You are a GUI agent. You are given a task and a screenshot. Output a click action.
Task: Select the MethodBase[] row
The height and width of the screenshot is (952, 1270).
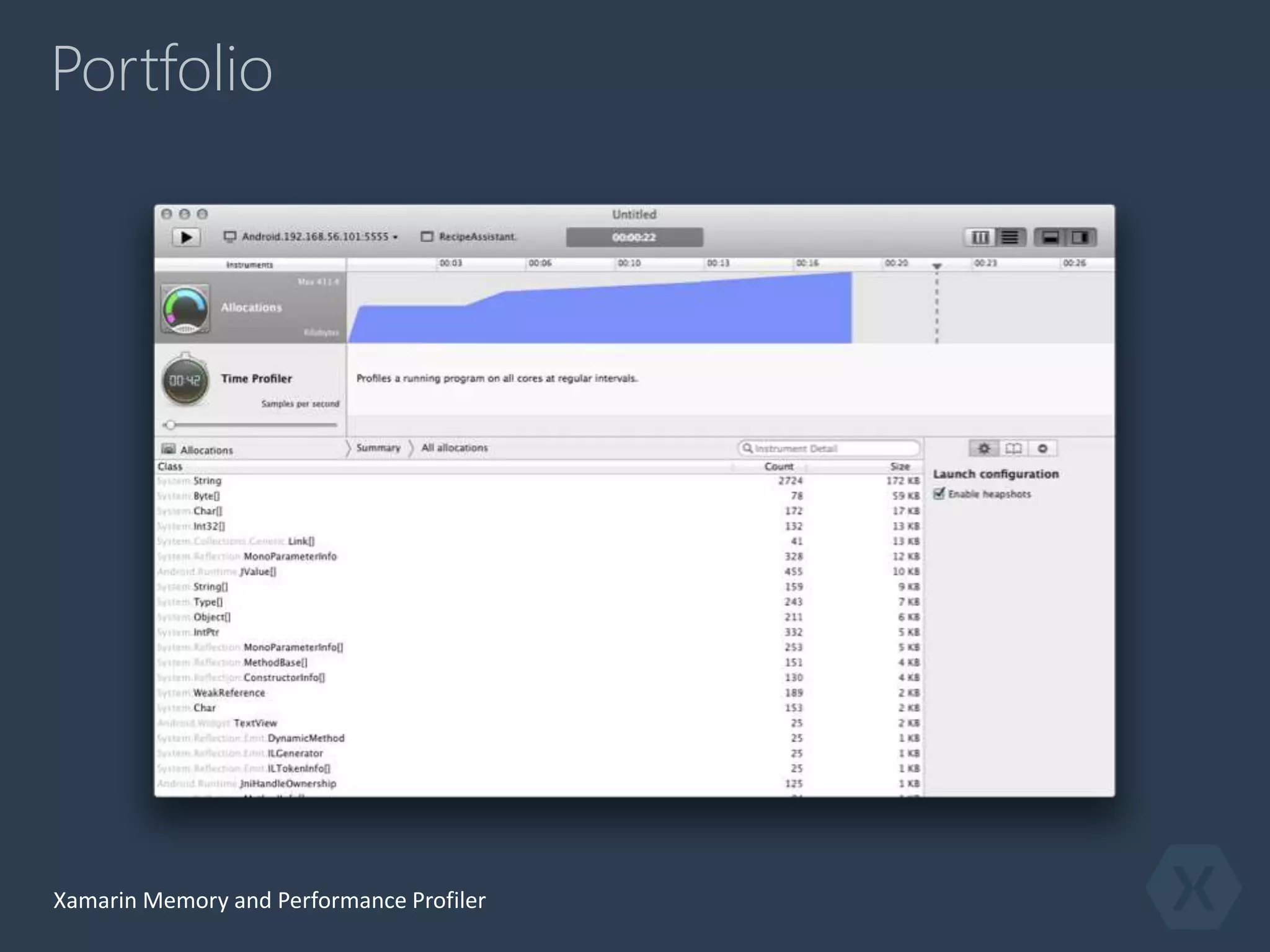click(x=538, y=663)
